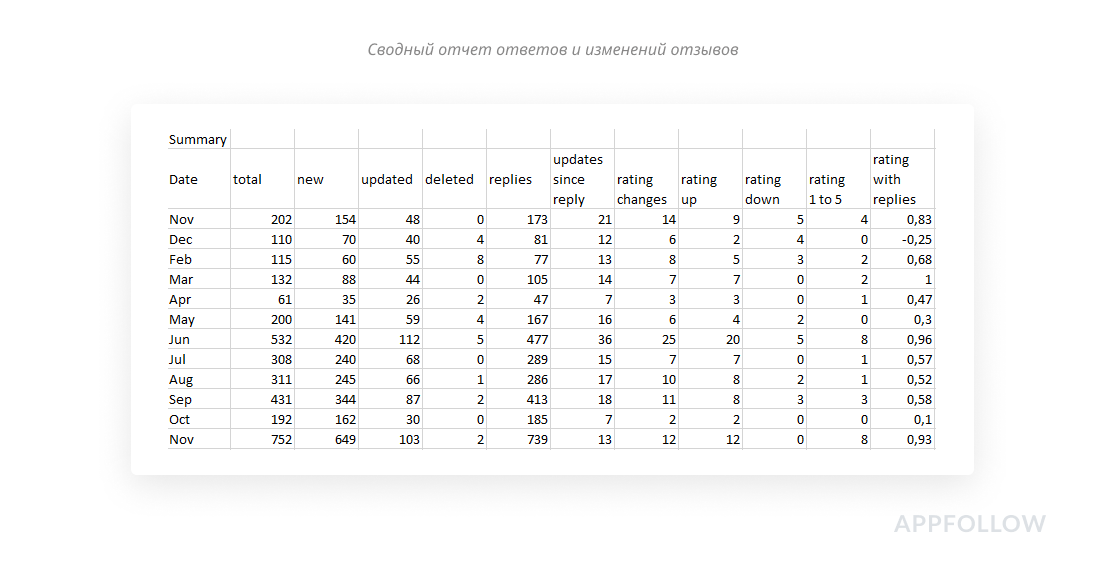Select the rating down header cell

click(763, 190)
